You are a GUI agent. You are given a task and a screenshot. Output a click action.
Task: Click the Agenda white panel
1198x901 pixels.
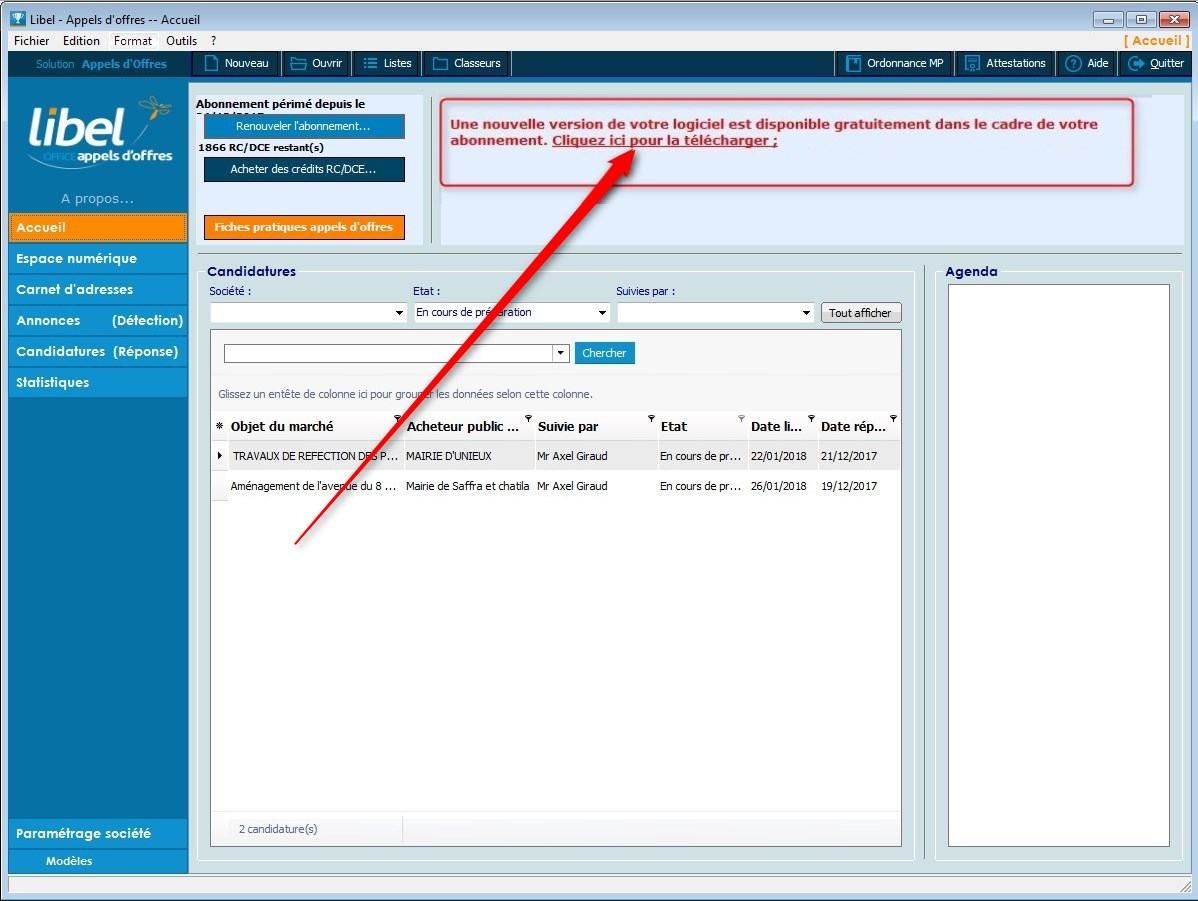tap(1058, 566)
